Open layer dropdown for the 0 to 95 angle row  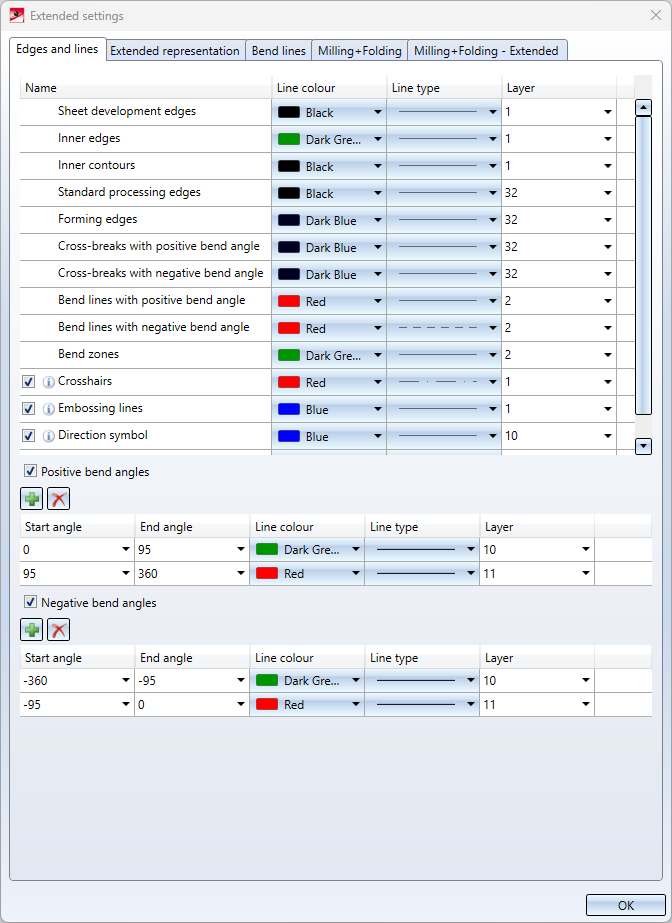click(x=586, y=550)
